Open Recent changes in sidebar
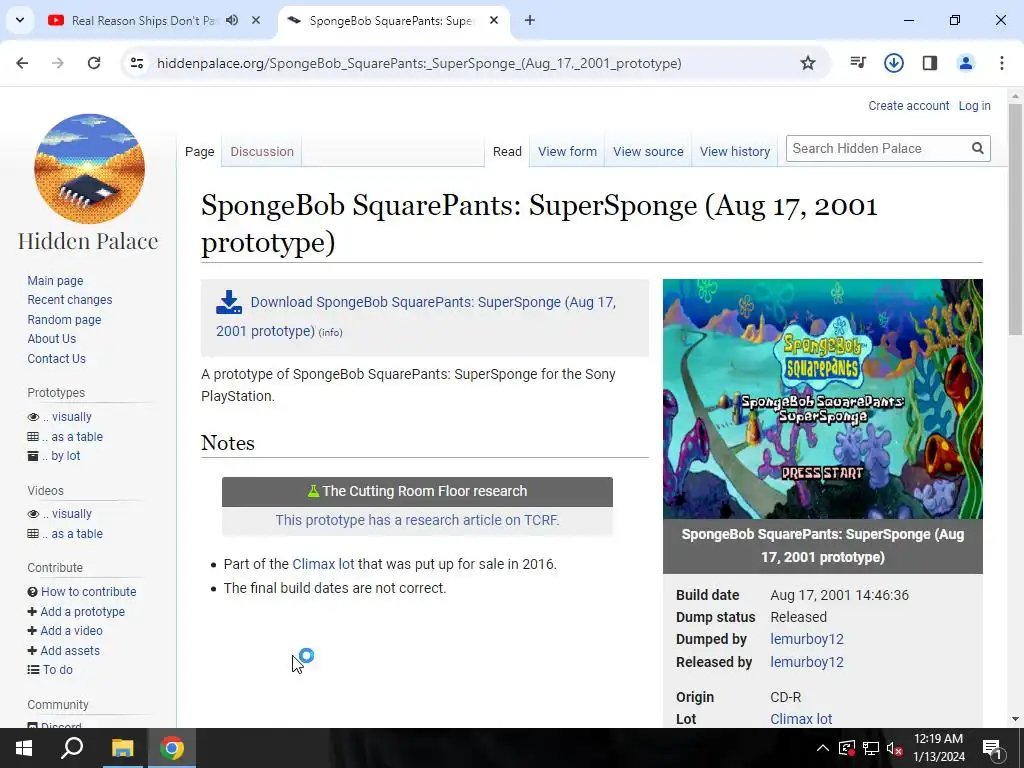Screen dimensions: 1024x768 pyautogui.click(x=70, y=300)
